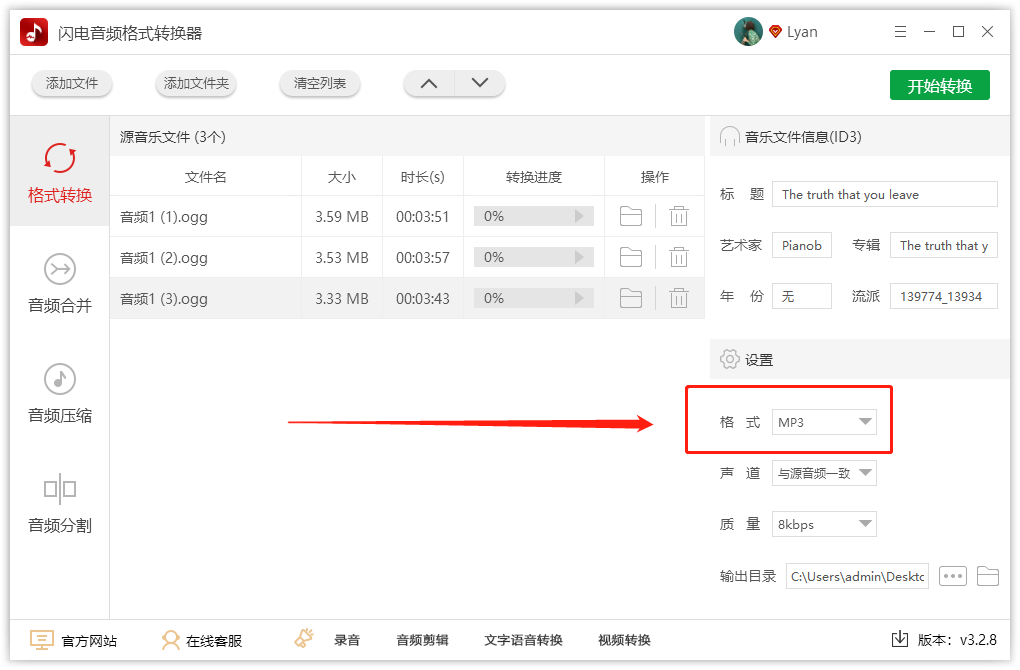Image resolution: width=1020 pixels, height=670 pixels.
Task: Edit the 年份 year field
Action: click(x=801, y=296)
